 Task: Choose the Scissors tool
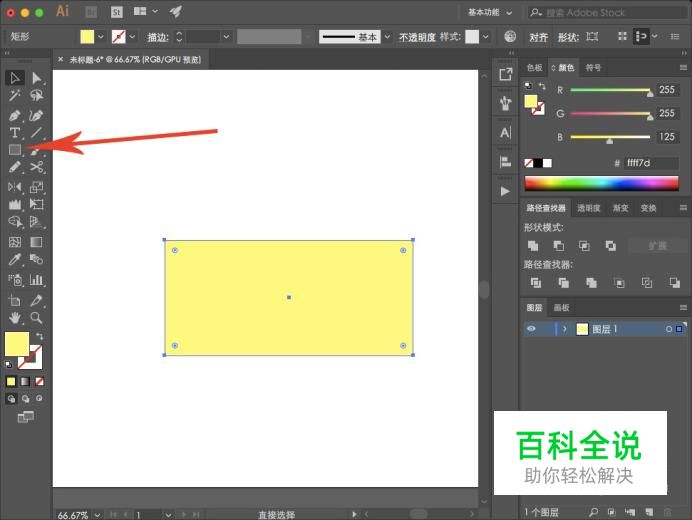pos(37,167)
